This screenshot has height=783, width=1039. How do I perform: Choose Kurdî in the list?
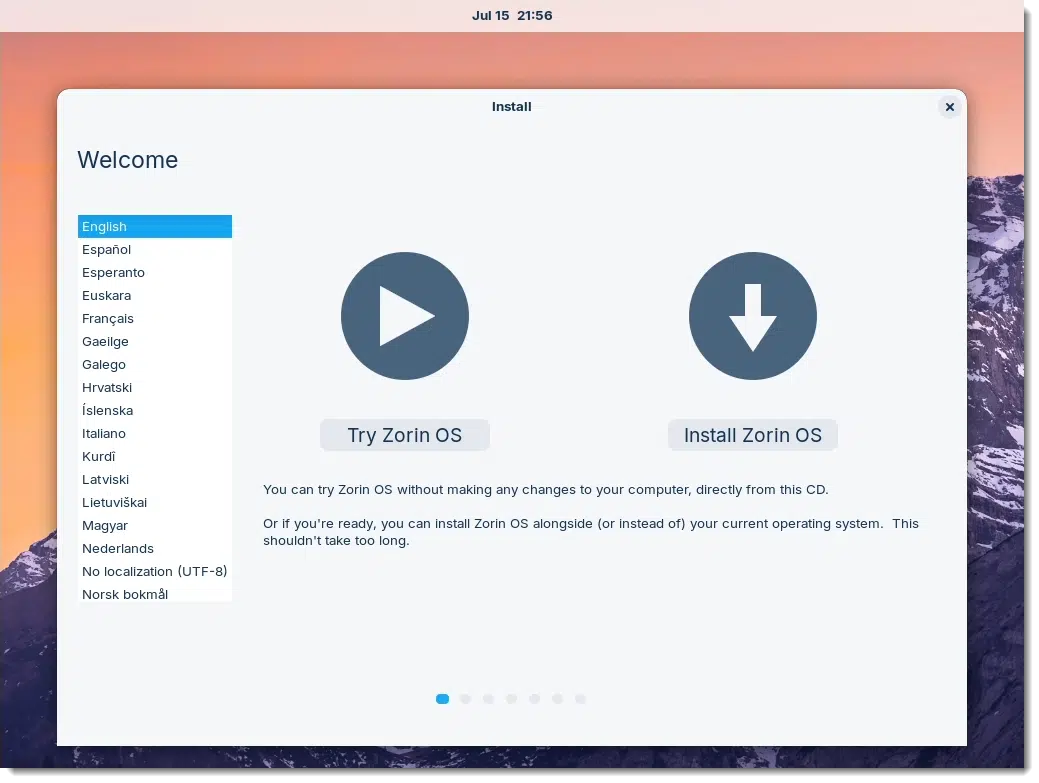155,456
